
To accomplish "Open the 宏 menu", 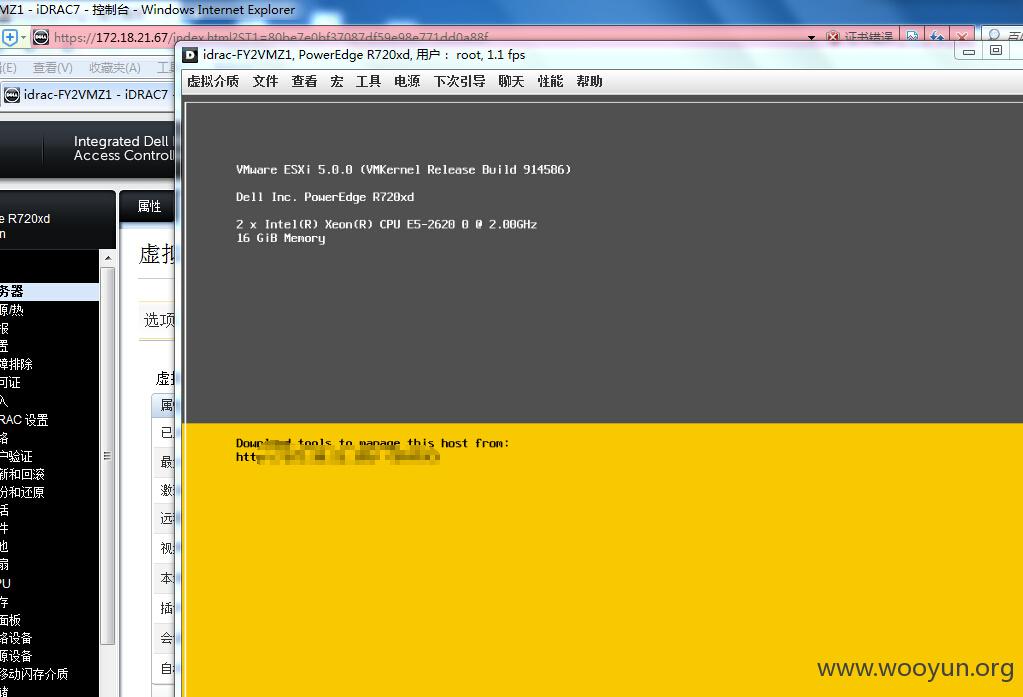I will click(337, 81).
